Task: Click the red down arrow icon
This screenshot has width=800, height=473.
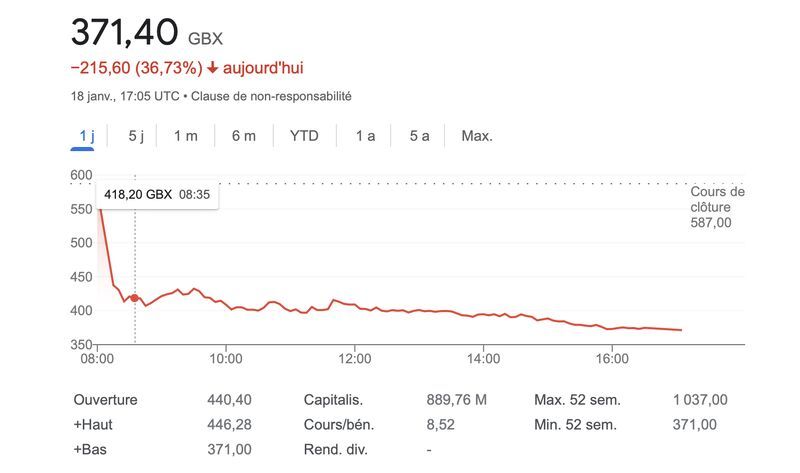Action: coord(212,68)
